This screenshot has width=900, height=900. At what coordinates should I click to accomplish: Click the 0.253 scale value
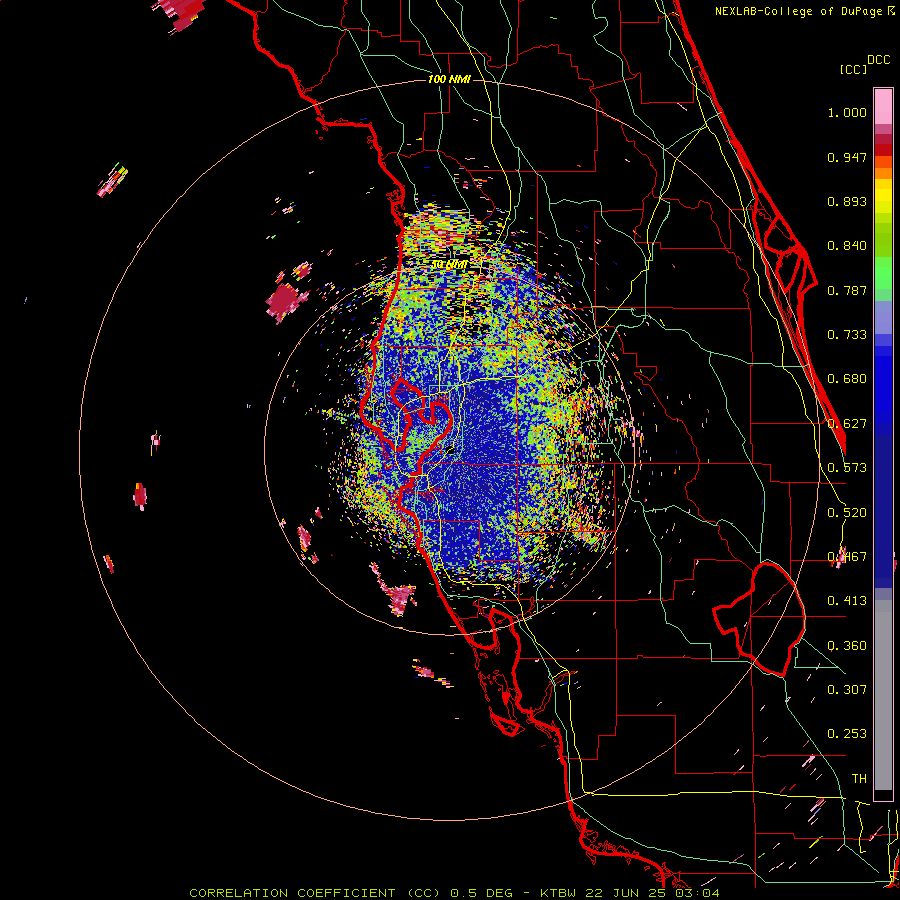[x=847, y=734]
